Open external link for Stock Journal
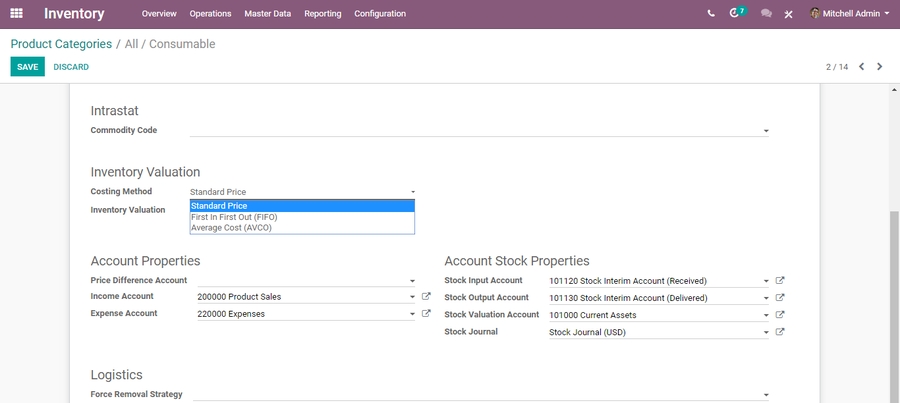 [780, 332]
